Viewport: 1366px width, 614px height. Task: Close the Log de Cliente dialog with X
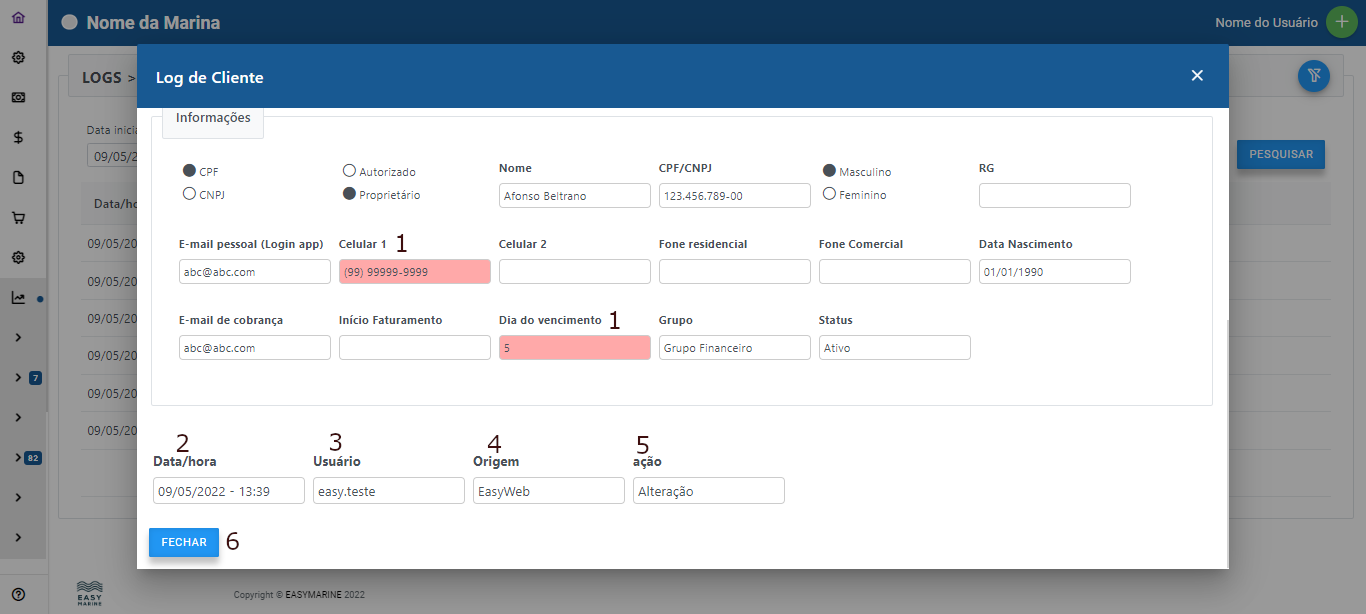click(1197, 76)
